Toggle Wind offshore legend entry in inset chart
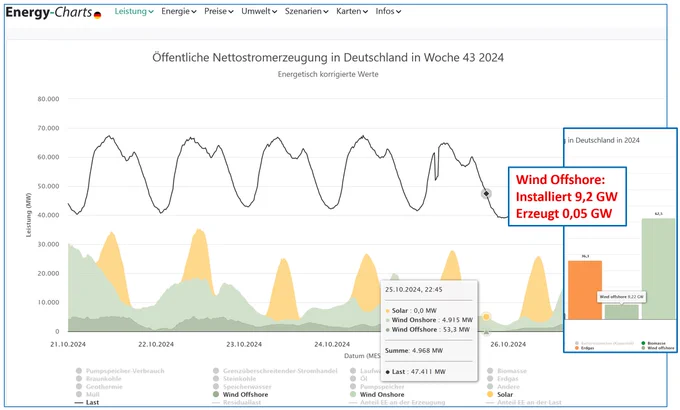The image size is (680, 410). click(x=657, y=348)
